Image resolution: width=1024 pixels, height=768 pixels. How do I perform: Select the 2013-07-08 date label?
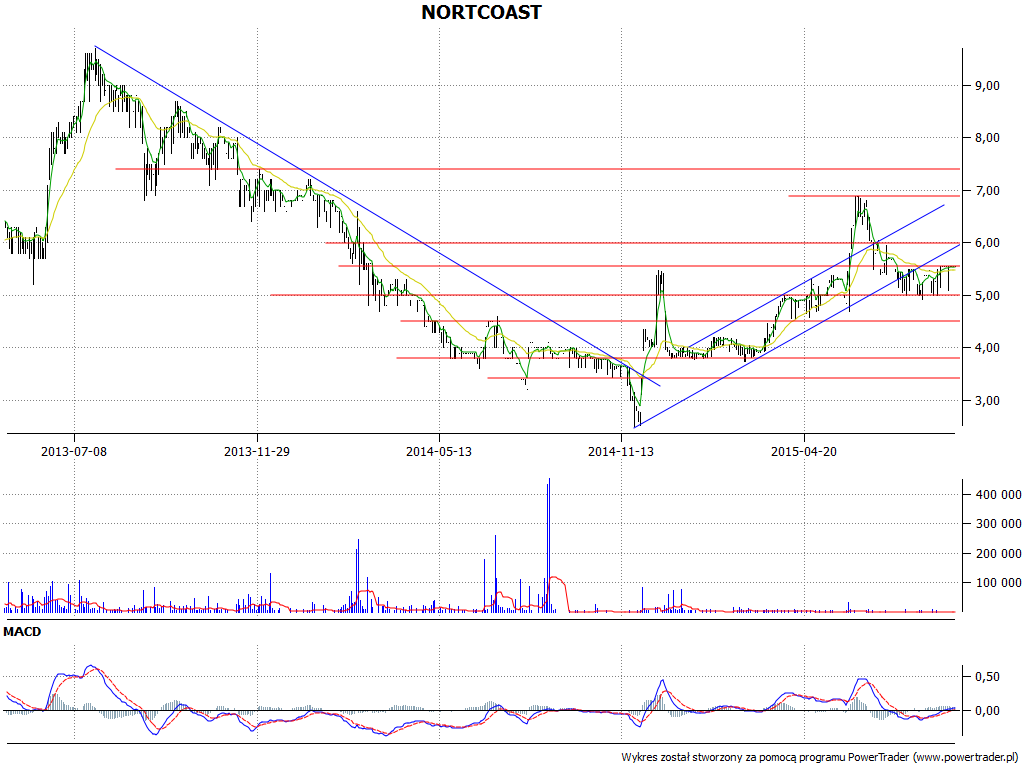[74, 451]
